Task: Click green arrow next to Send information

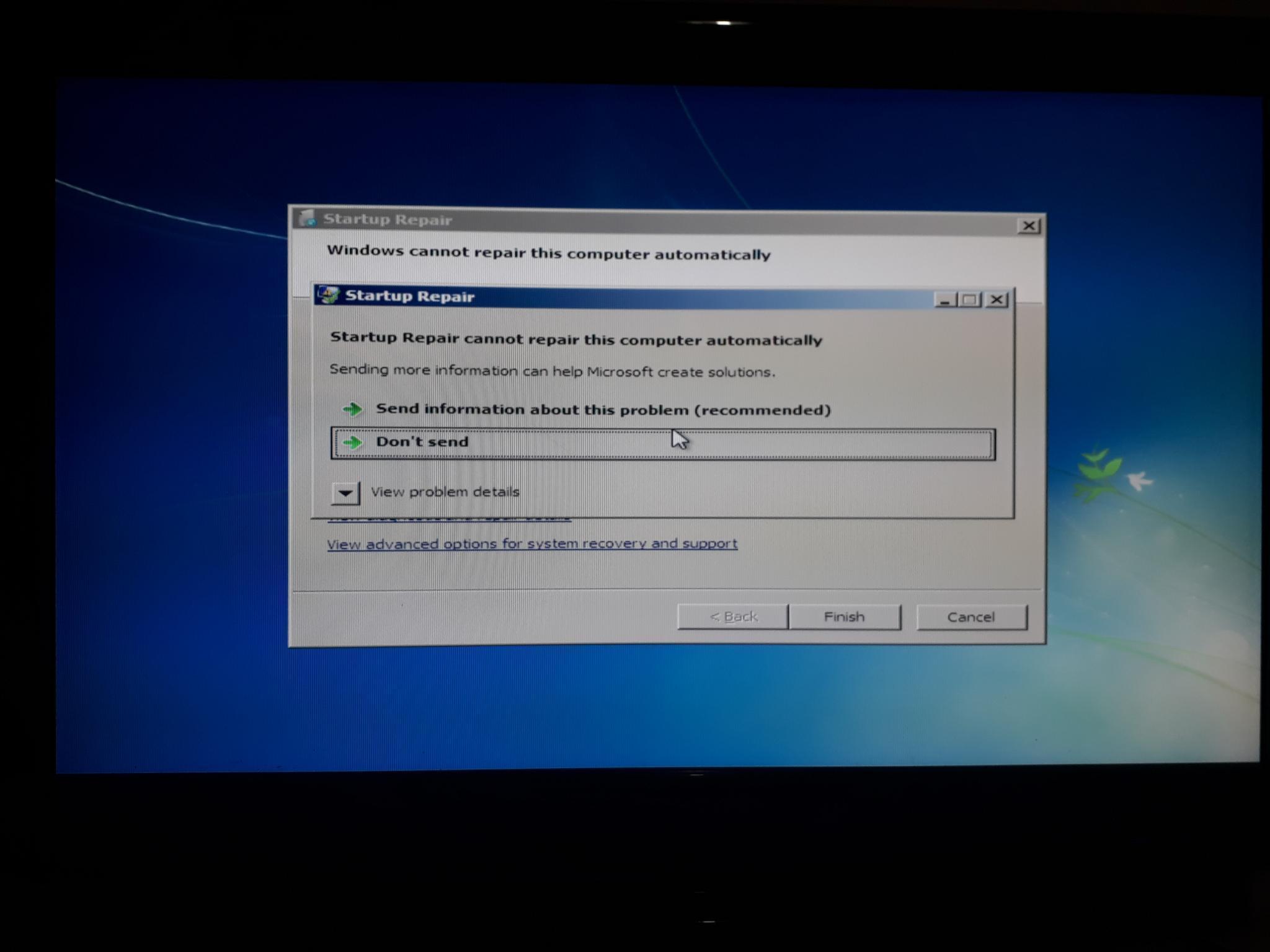Action: point(353,409)
